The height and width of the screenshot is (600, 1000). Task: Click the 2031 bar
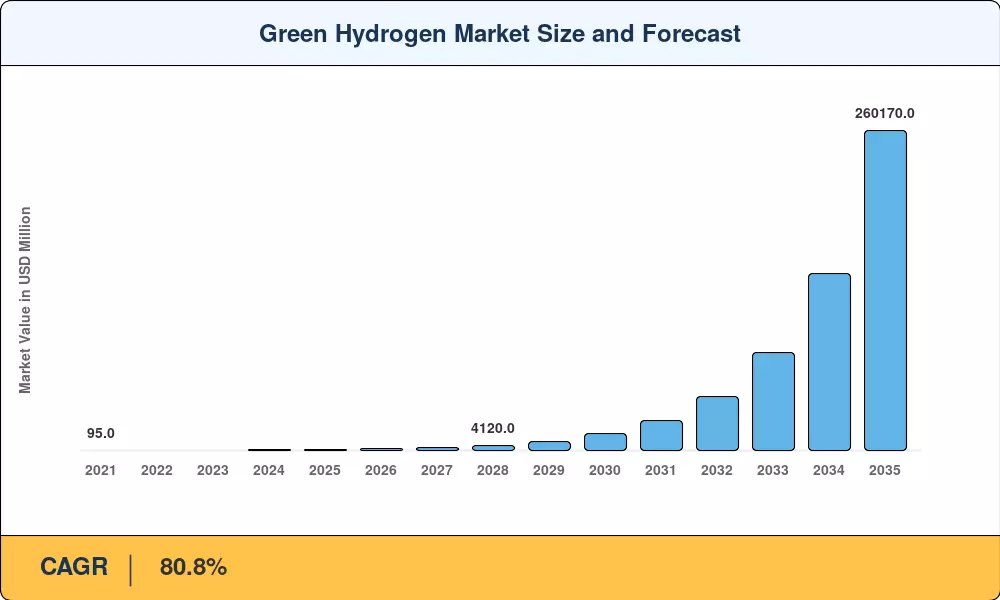(661, 435)
